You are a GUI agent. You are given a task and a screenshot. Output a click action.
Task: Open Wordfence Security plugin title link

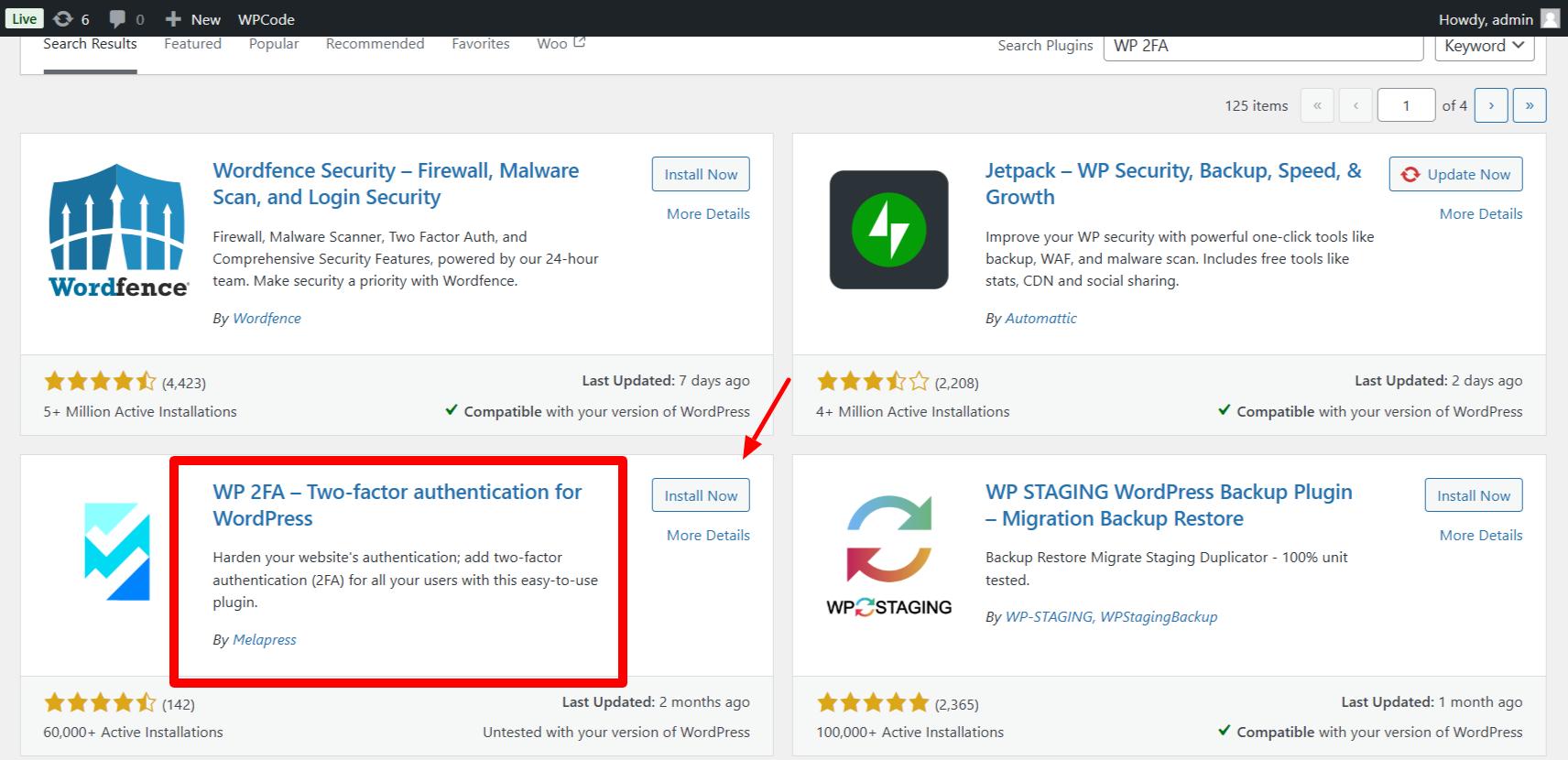[396, 183]
